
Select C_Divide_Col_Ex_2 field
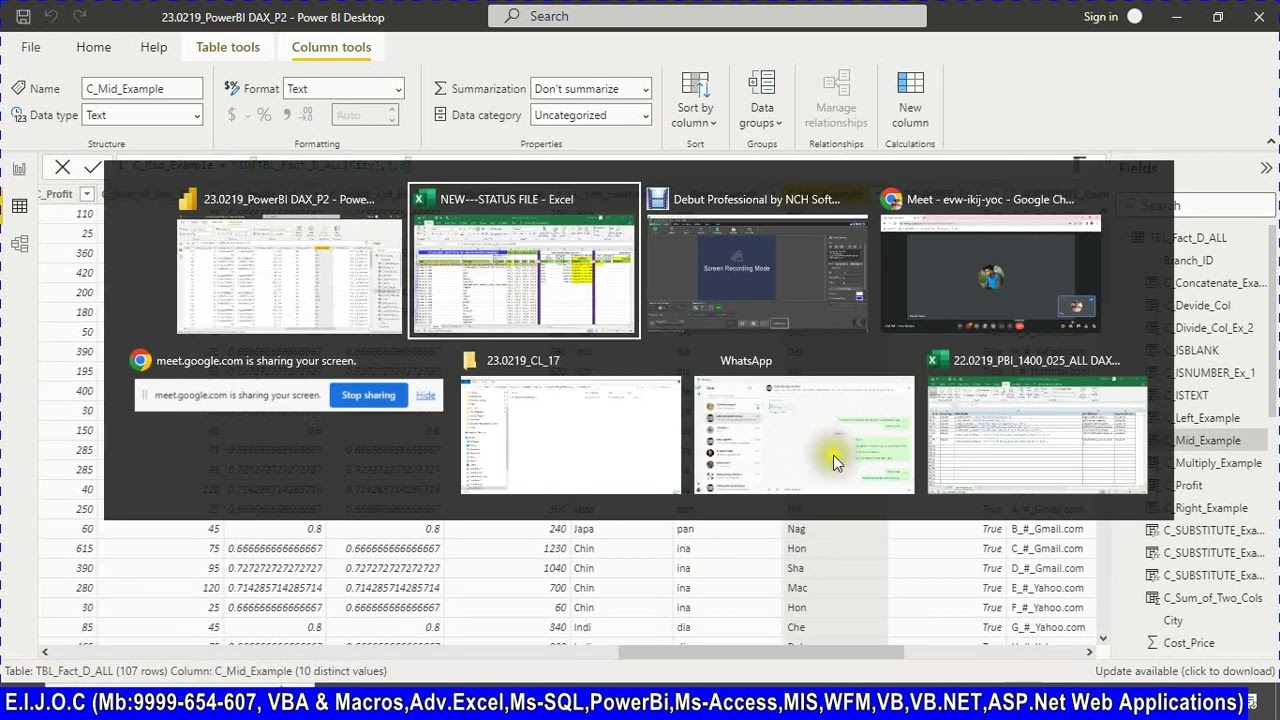coord(1208,328)
